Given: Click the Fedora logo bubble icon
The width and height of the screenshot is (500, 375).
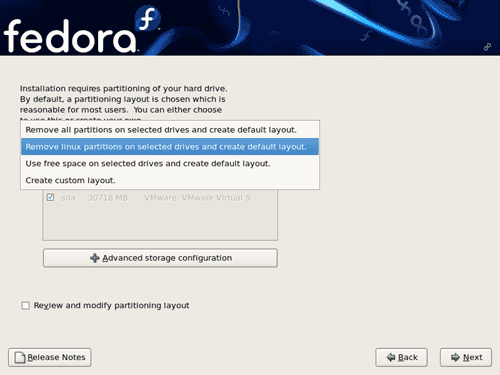Looking at the screenshot, I should [x=148, y=18].
